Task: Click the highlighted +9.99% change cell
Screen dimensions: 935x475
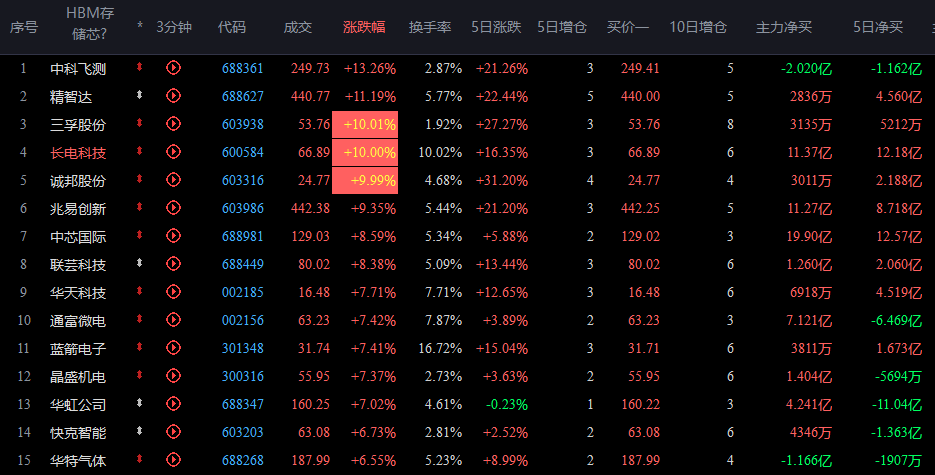Action: pyautogui.click(x=365, y=181)
